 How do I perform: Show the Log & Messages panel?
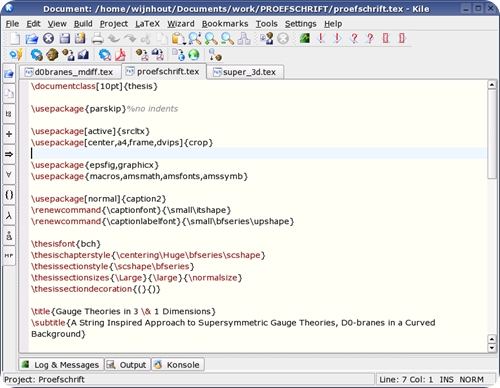(x=61, y=365)
